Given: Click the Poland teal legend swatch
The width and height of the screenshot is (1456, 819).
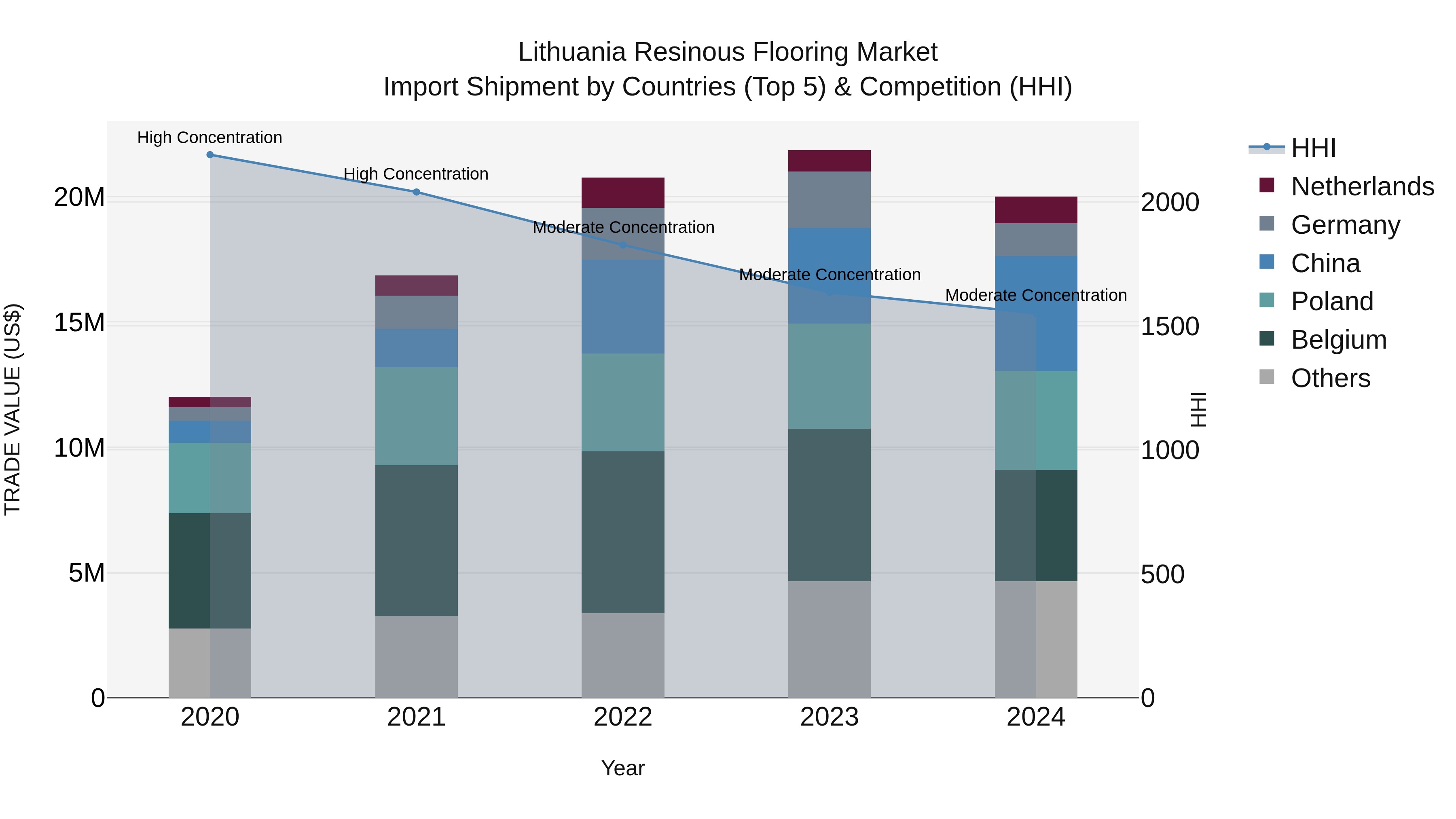Looking at the screenshot, I should coord(1267,300).
